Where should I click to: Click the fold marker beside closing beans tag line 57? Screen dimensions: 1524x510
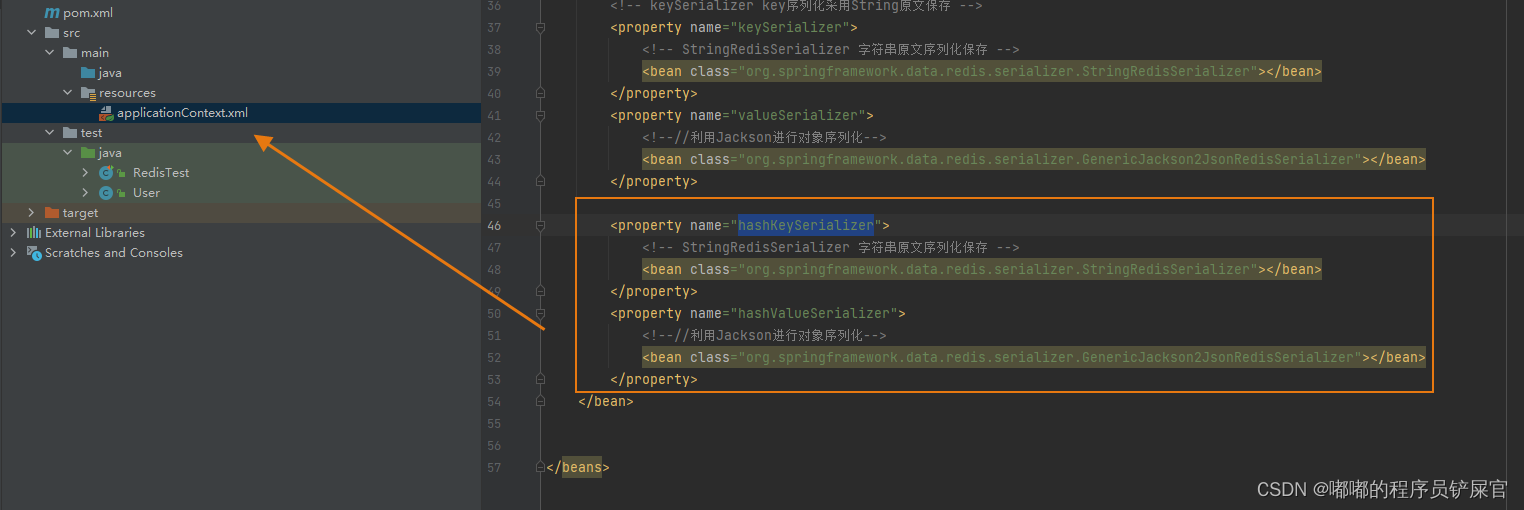pyautogui.click(x=541, y=468)
